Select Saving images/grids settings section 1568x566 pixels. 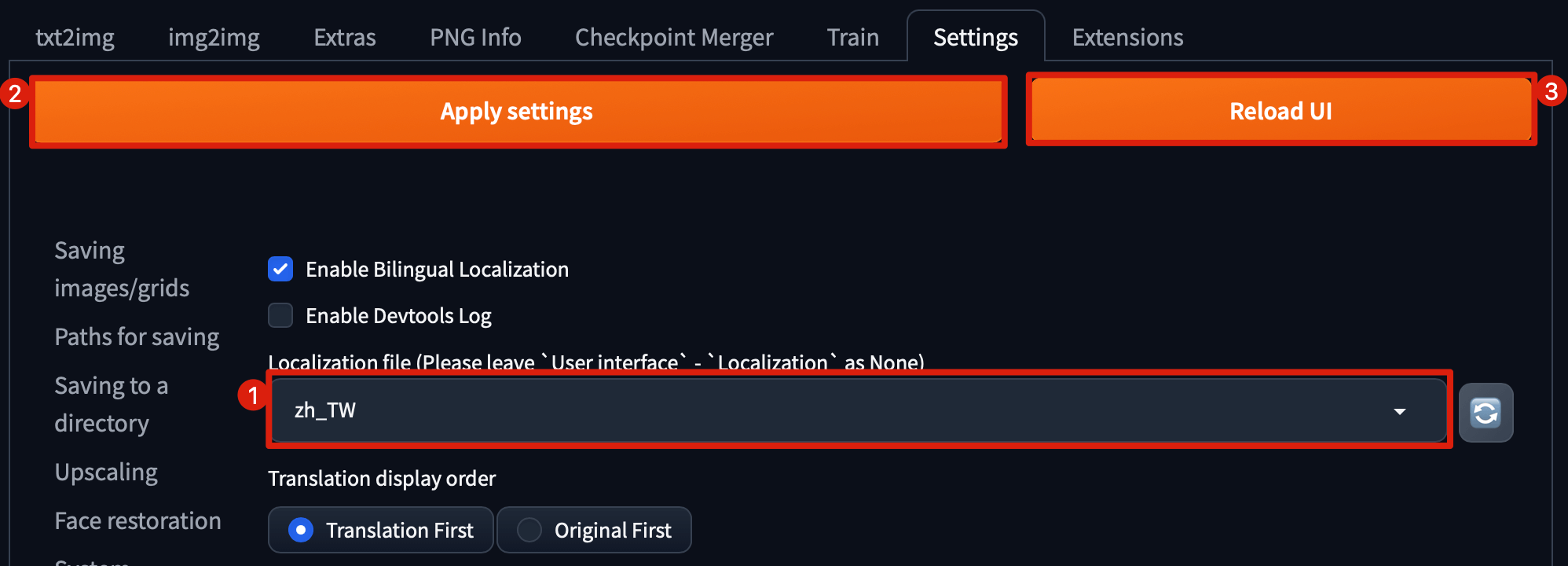[122, 270]
